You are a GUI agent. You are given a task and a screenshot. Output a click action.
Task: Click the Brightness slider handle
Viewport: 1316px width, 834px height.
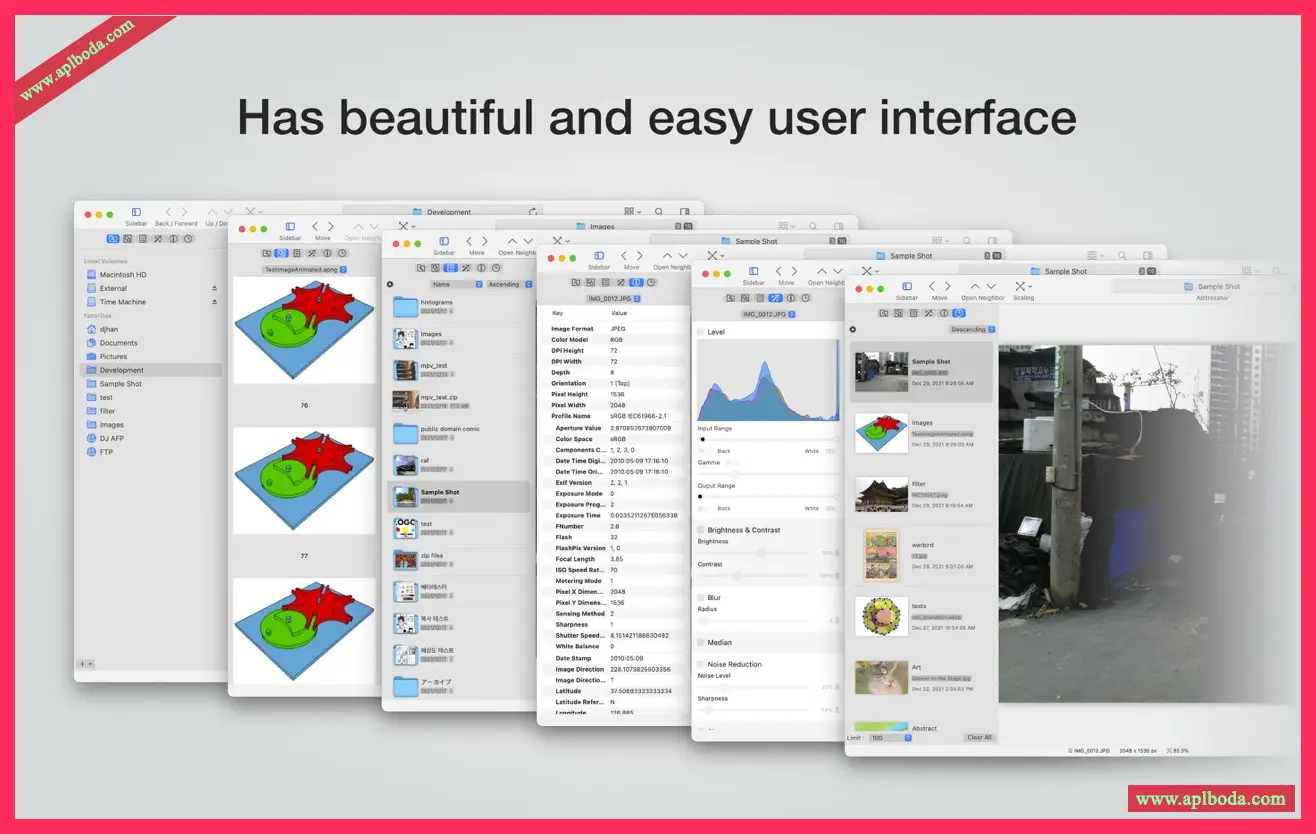pos(761,552)
